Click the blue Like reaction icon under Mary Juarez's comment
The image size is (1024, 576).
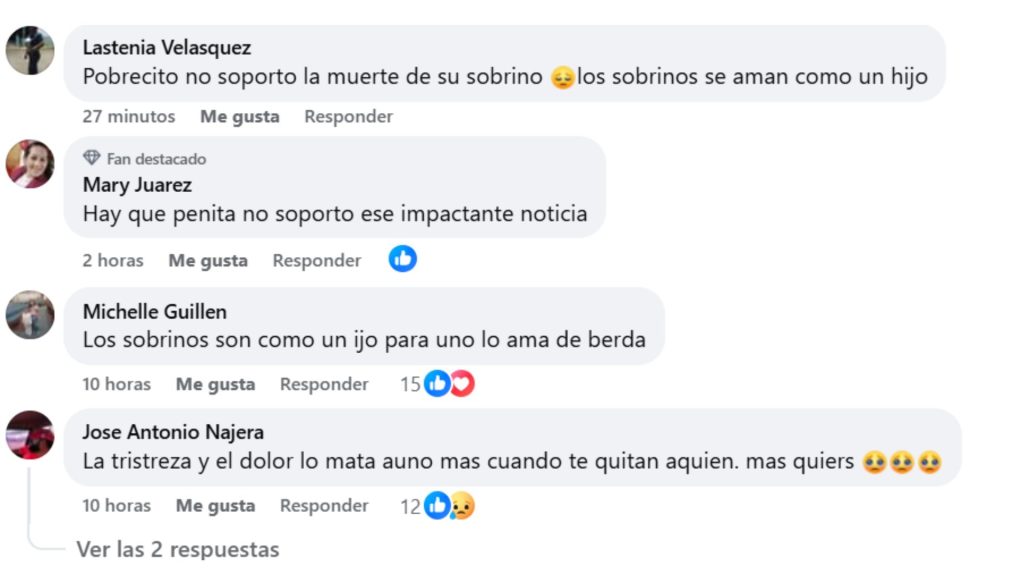click(x=403, y=258)
